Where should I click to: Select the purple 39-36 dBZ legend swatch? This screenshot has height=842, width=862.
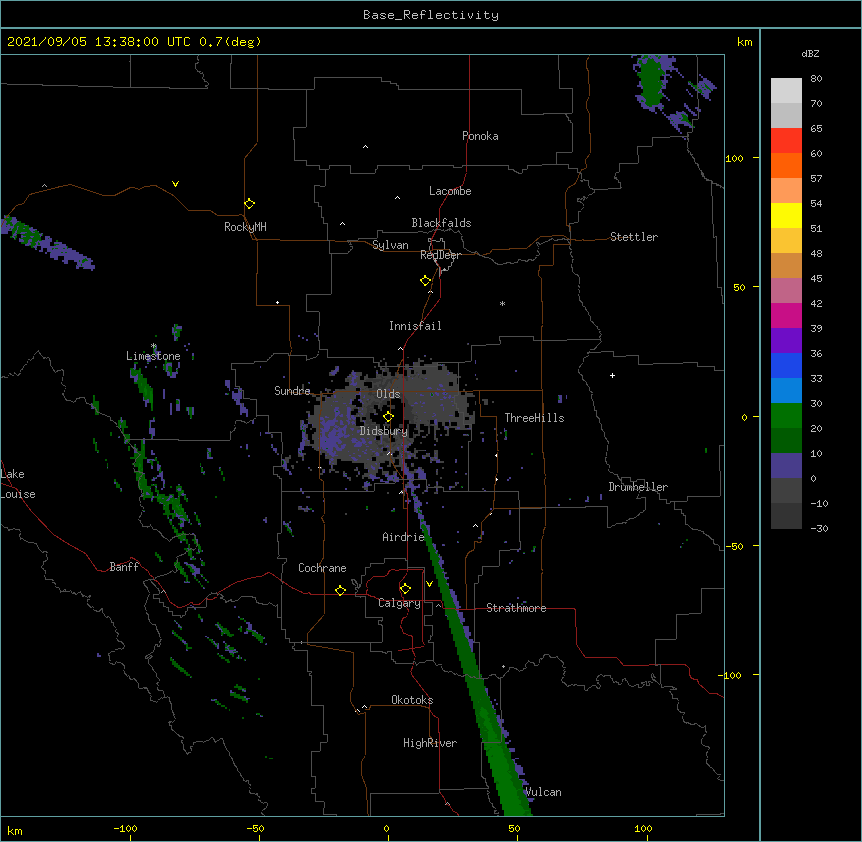786,340
